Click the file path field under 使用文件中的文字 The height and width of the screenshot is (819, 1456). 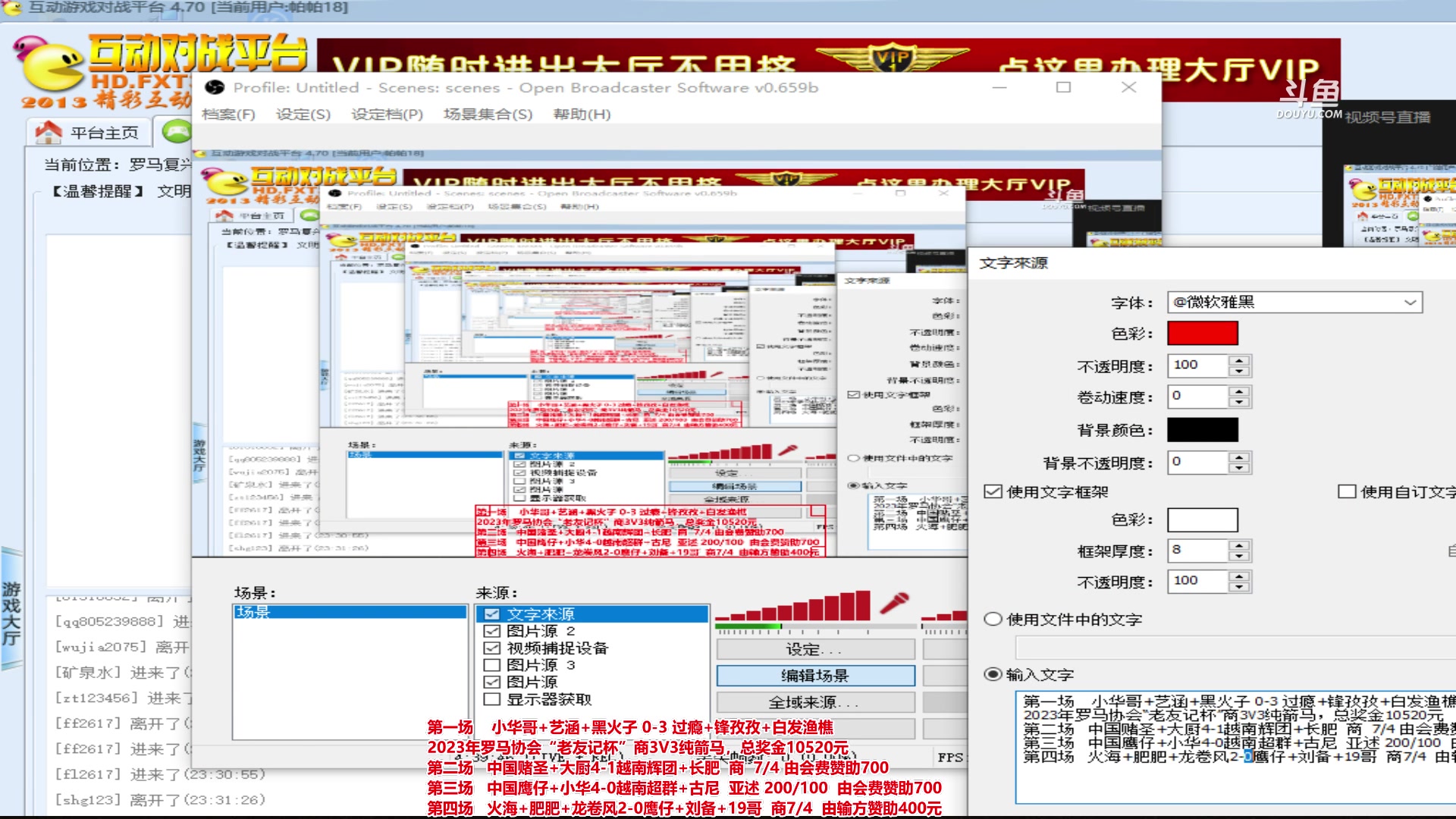[x=1236, y=647]
